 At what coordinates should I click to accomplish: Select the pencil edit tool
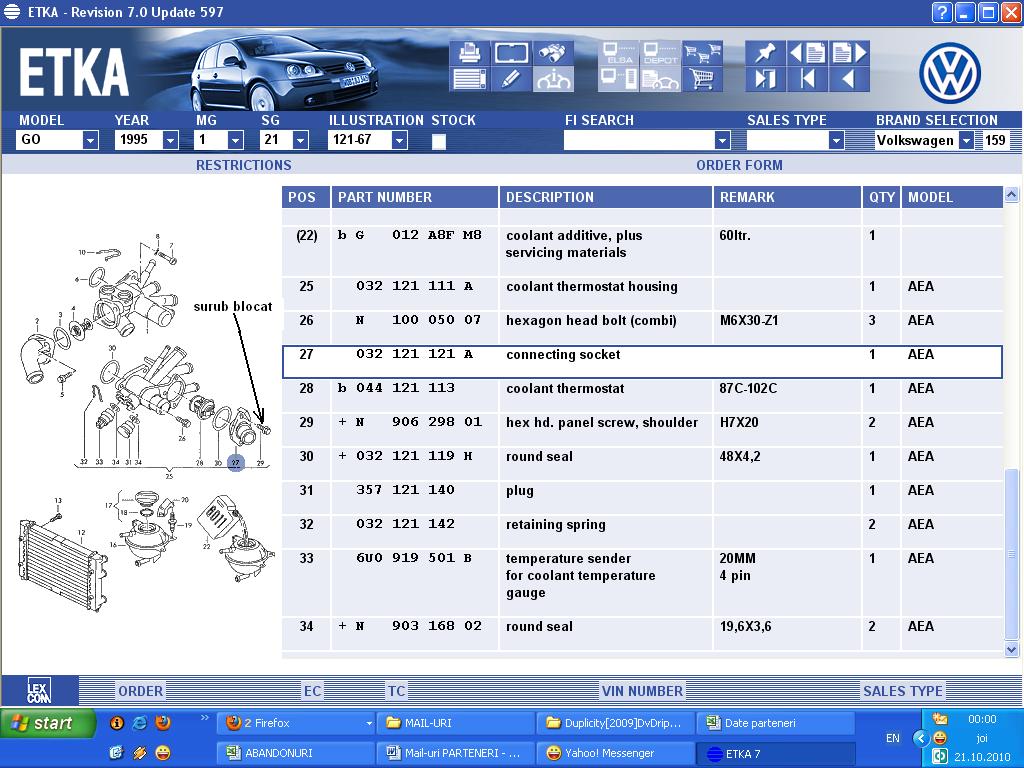[511, 79]
